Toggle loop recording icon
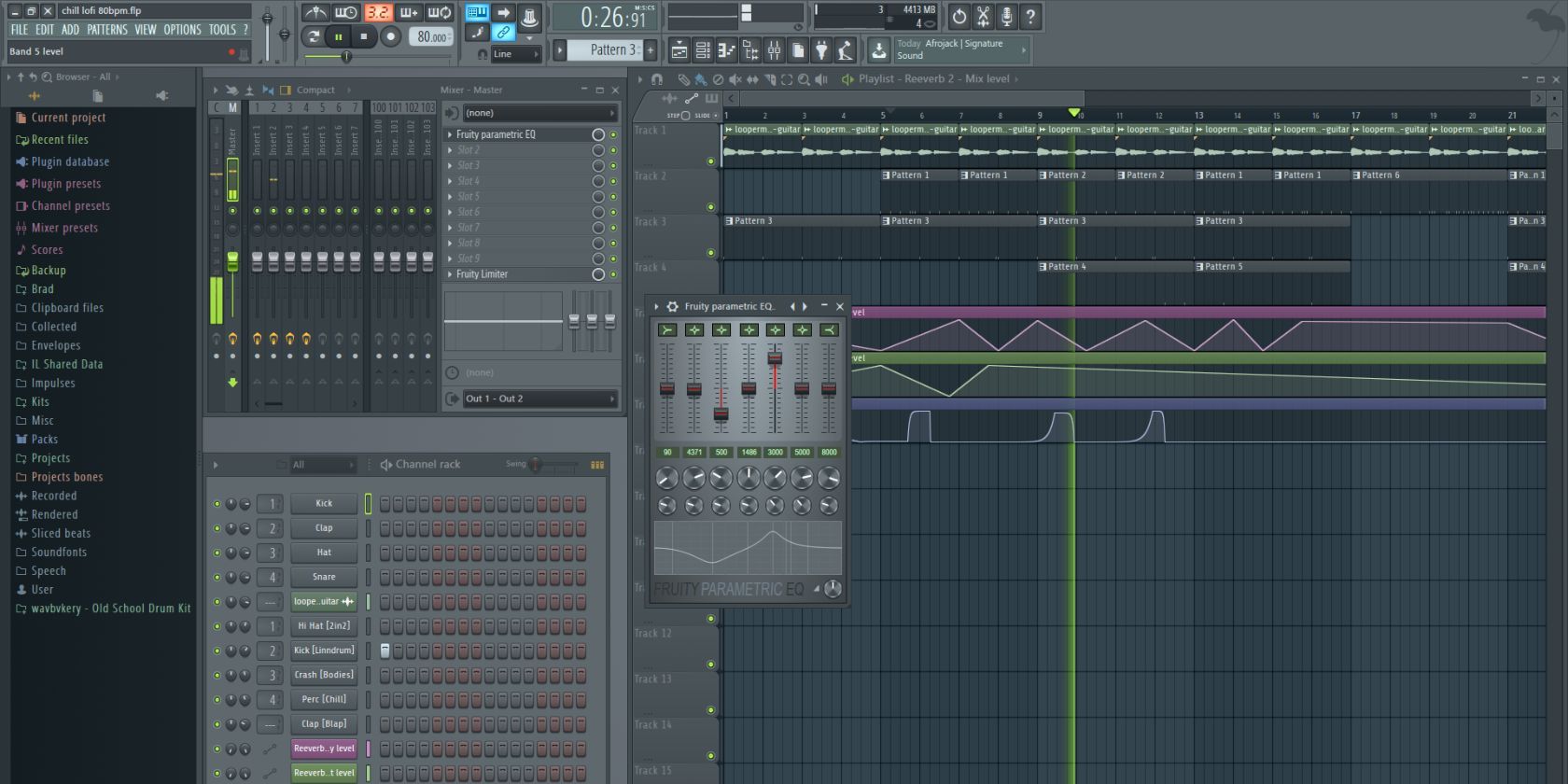 (440, 12)
